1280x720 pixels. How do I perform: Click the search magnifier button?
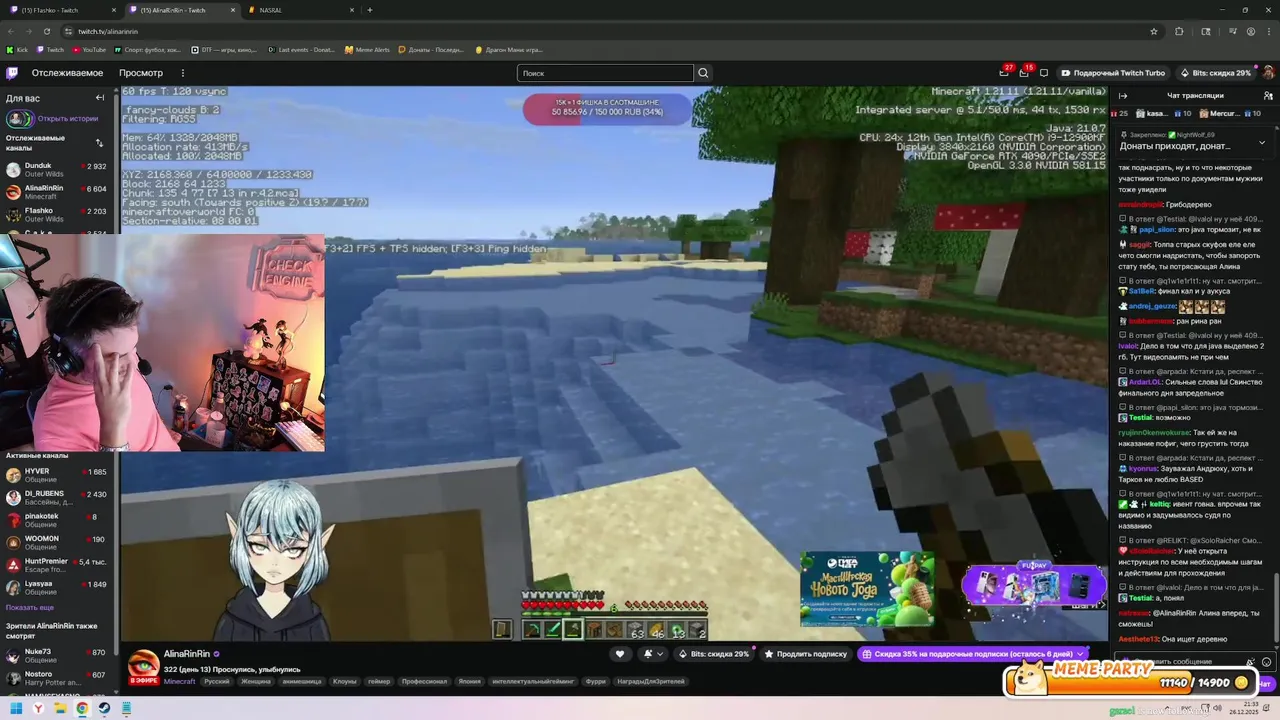[x=703, y=73]
